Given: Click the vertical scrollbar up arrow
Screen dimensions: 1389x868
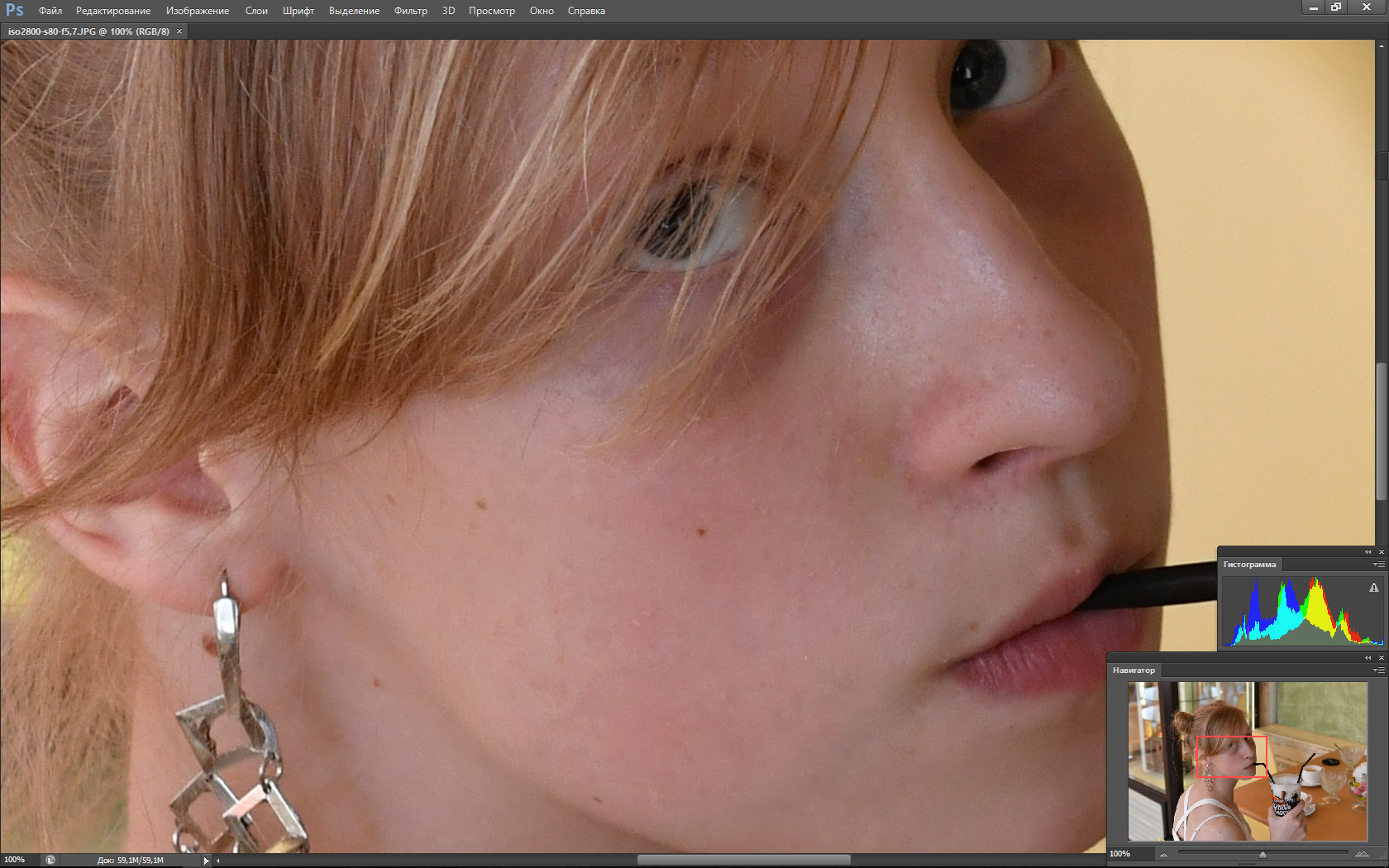Looking at the screenshot, I should point(1382,46).
